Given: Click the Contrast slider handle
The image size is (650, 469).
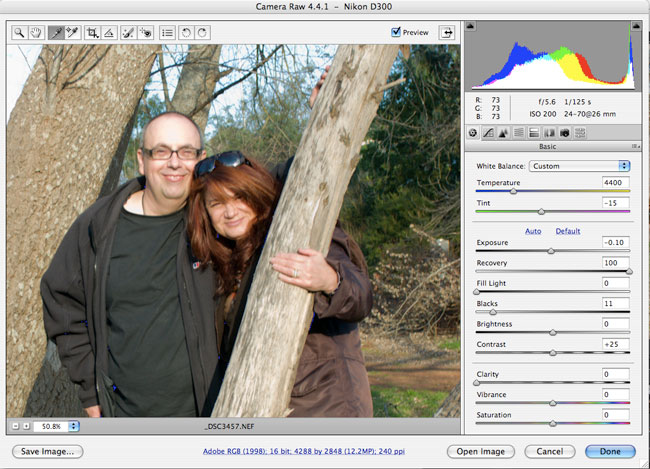Looking at the screenshot, I should (553, 352).
